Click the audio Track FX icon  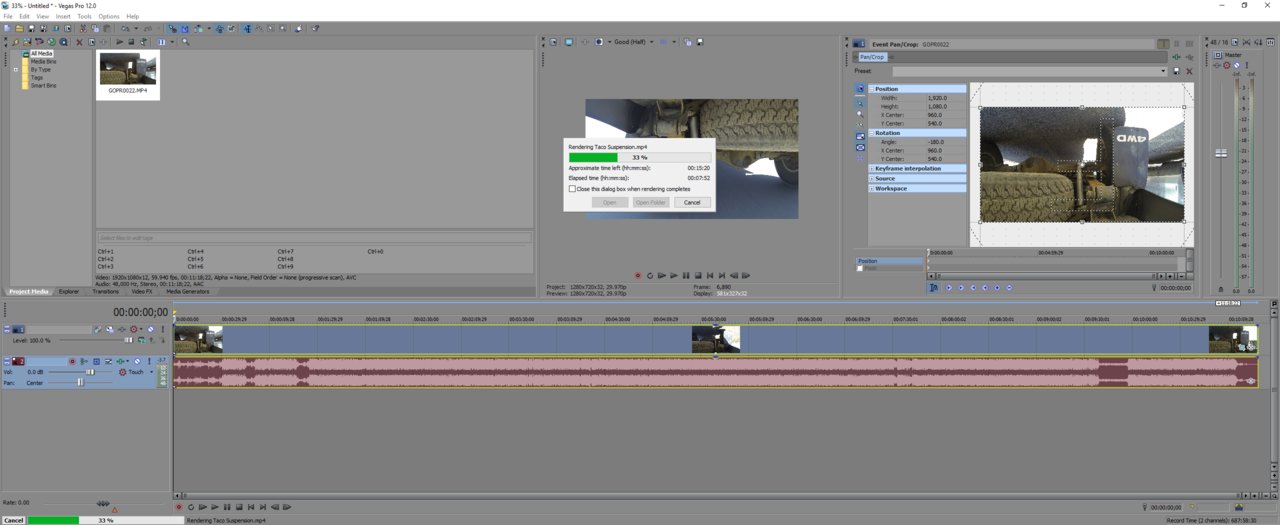click(x=120, y=361)
